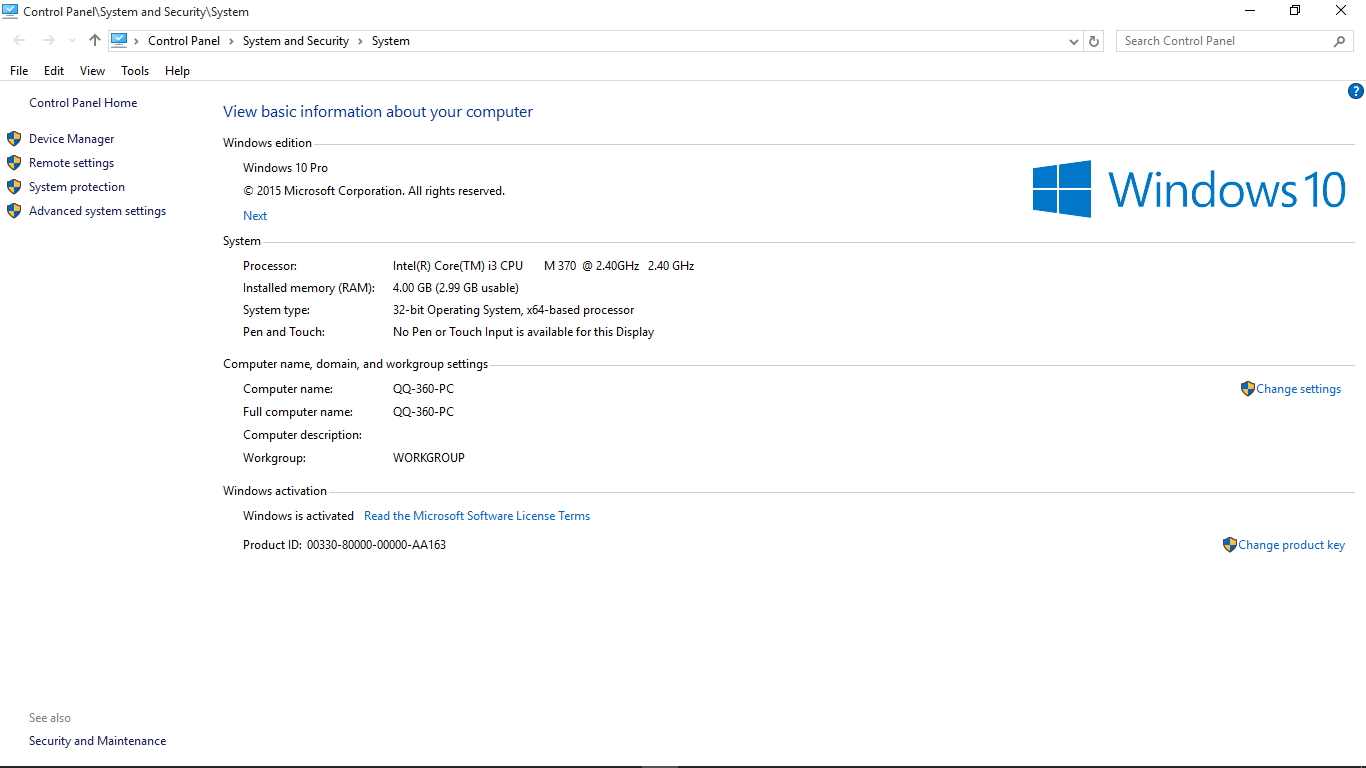Expand the address bar history dropdown
The height and width of the screenshot is (768, 1366).
(1074, 41)
